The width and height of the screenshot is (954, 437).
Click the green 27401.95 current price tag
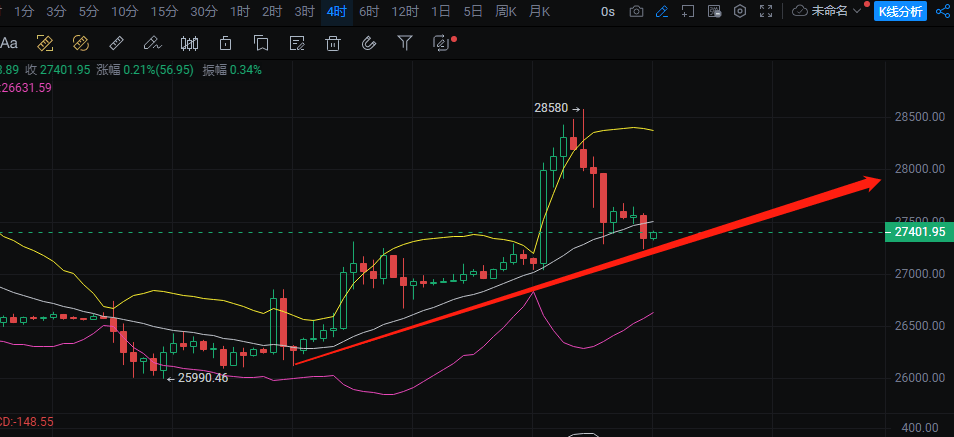pos(919,232)
